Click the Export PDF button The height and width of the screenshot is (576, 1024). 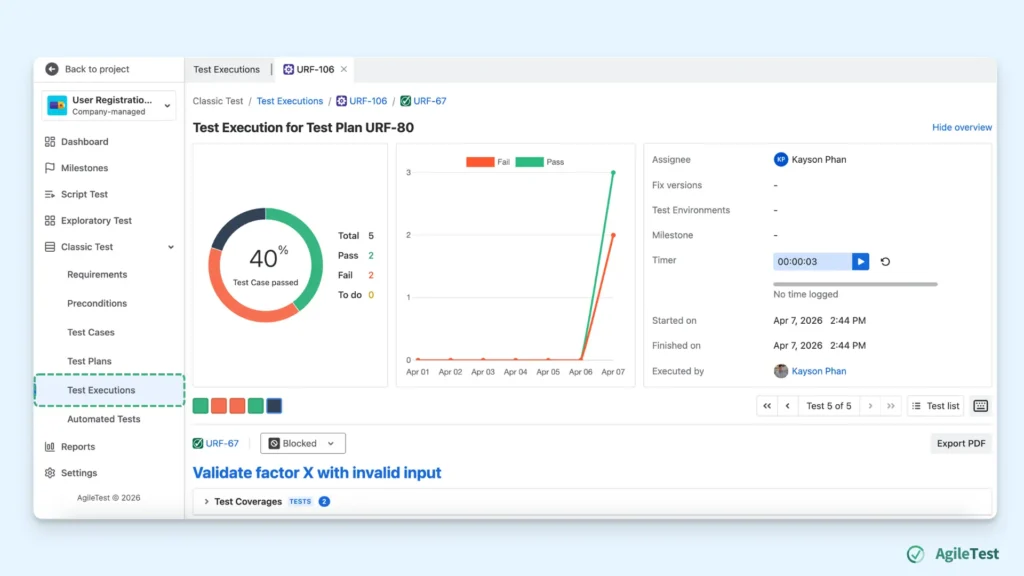coord(961,443)
